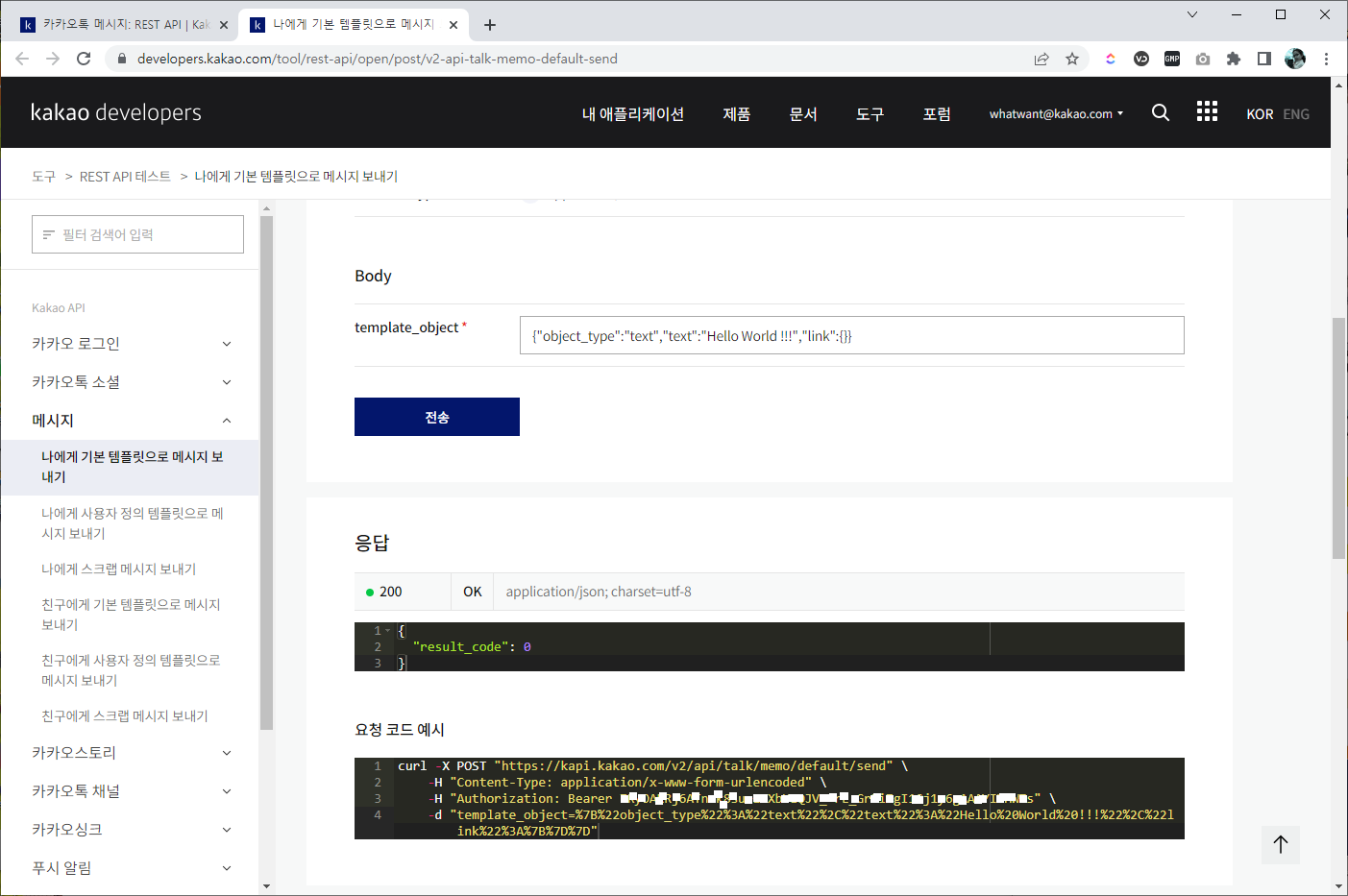Close the active tab 나에게 기본 템플릿으로 메시지
This screenshot has width=1348, height=896.
[x=453, y=25]
